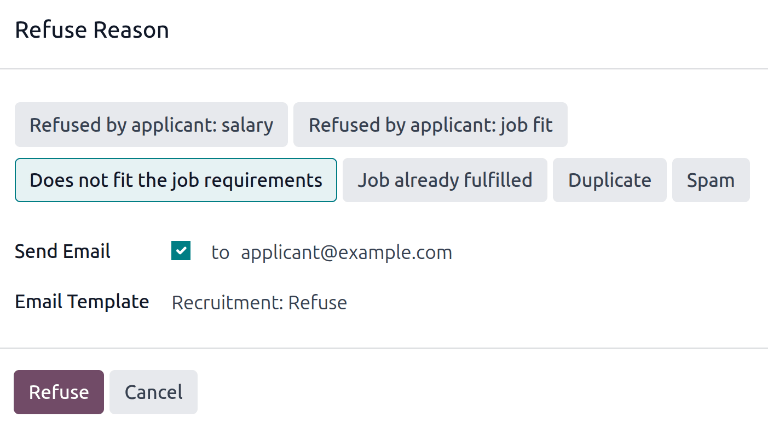Toggle the teal checkmark beside Send Email
Image resolution: width=768 pixels, height=429 pixels.
181,252
